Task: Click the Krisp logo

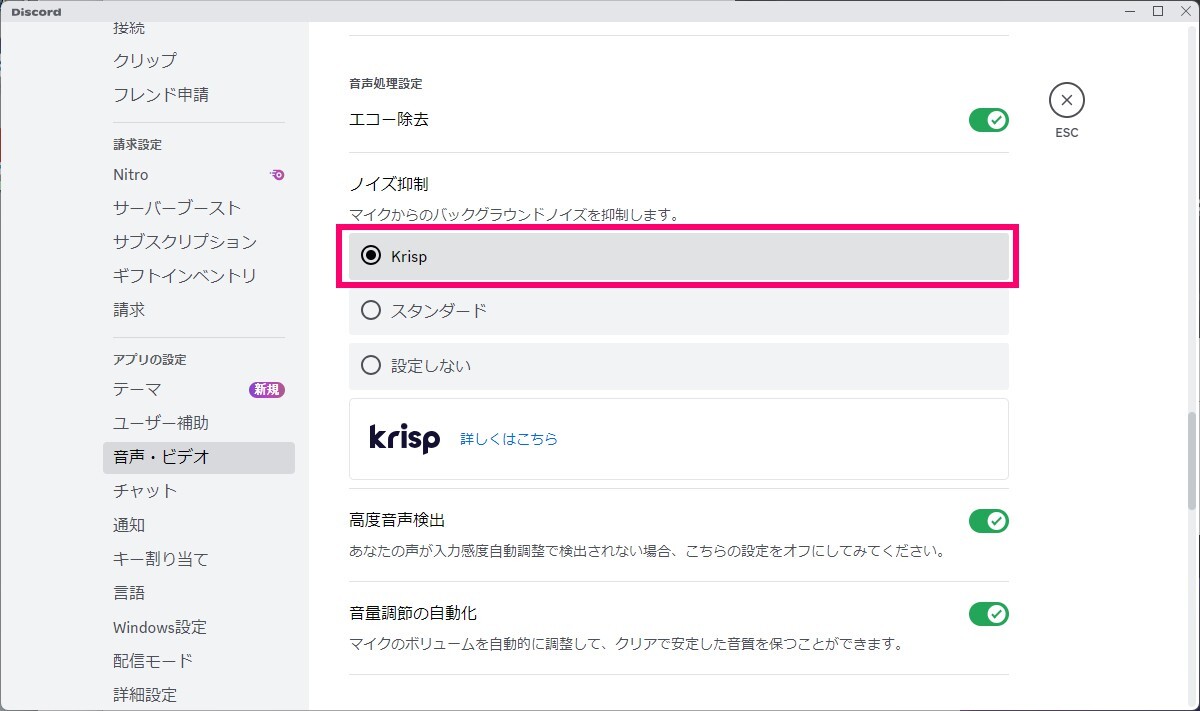Action: [x=404, y=438]
